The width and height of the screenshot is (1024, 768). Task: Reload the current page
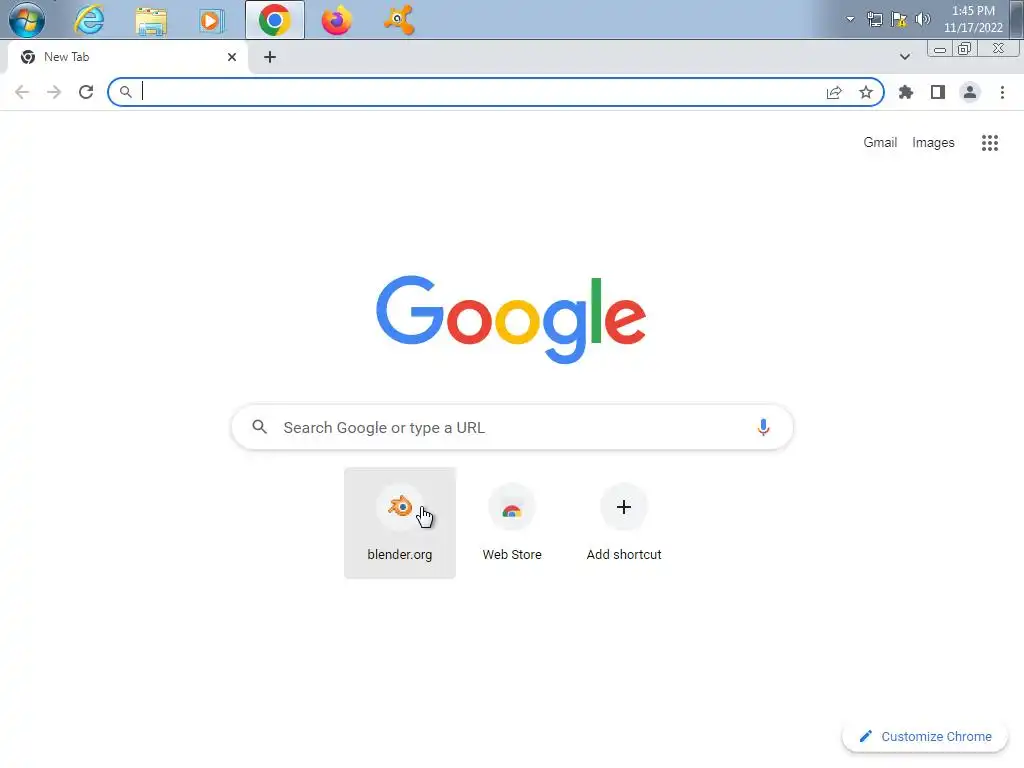pyautogui.click(x=86, y=92)
